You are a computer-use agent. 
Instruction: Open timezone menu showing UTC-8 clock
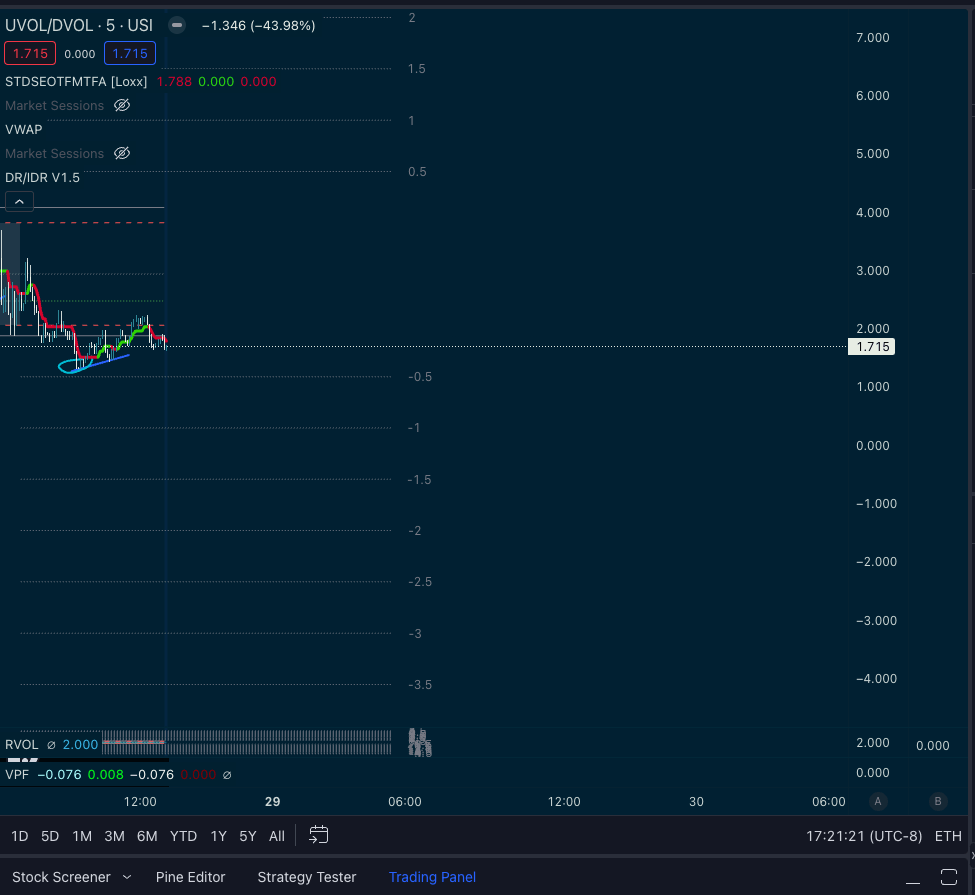point(864,836)
